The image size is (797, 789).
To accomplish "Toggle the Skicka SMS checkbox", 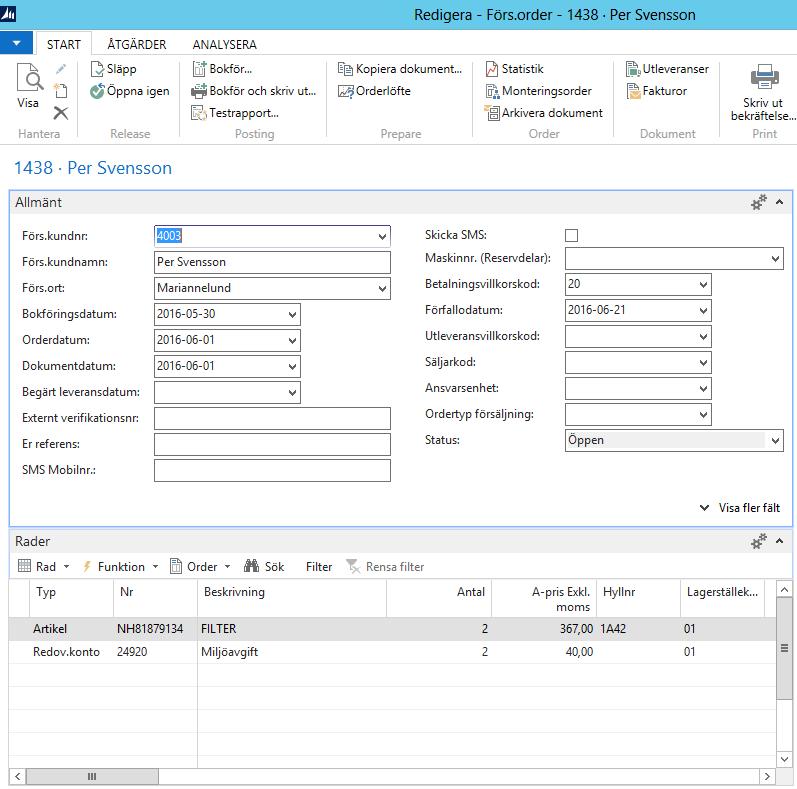I will click(x=571, y=235).
